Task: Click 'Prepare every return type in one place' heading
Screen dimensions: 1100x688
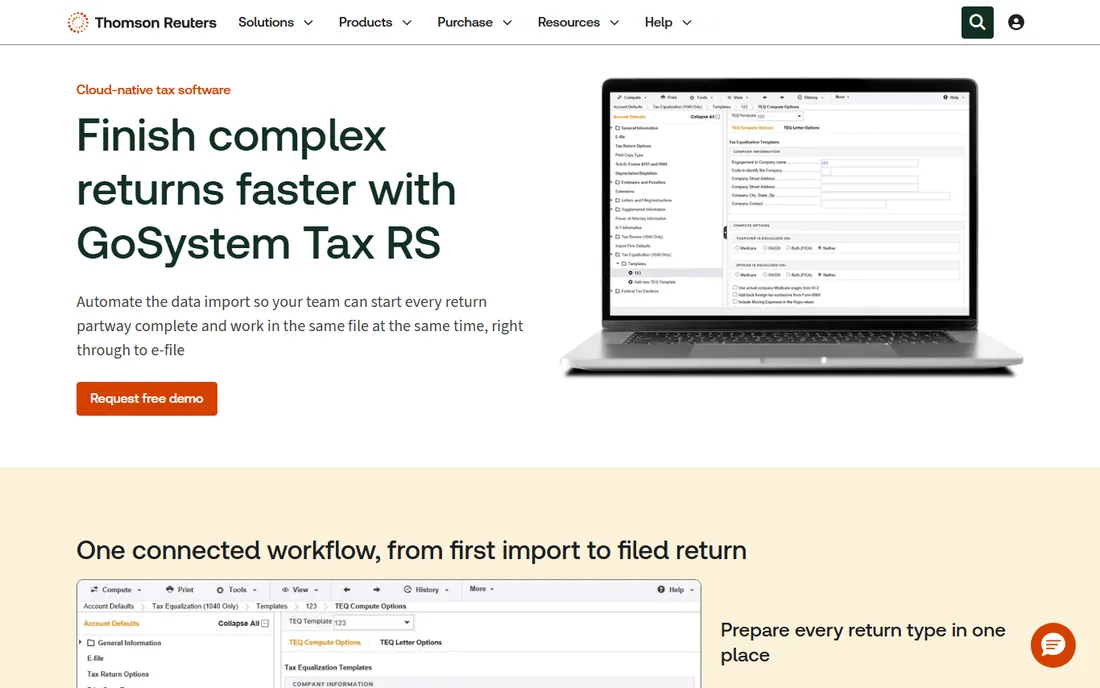Action: [x=863, y=642]
